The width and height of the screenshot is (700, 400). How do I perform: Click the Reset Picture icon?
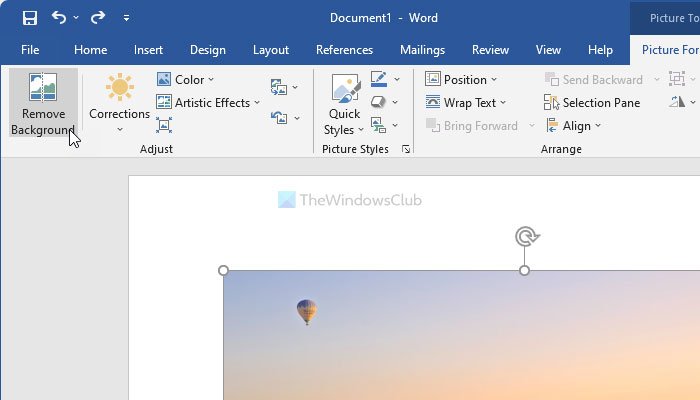(x=279, y=118)
